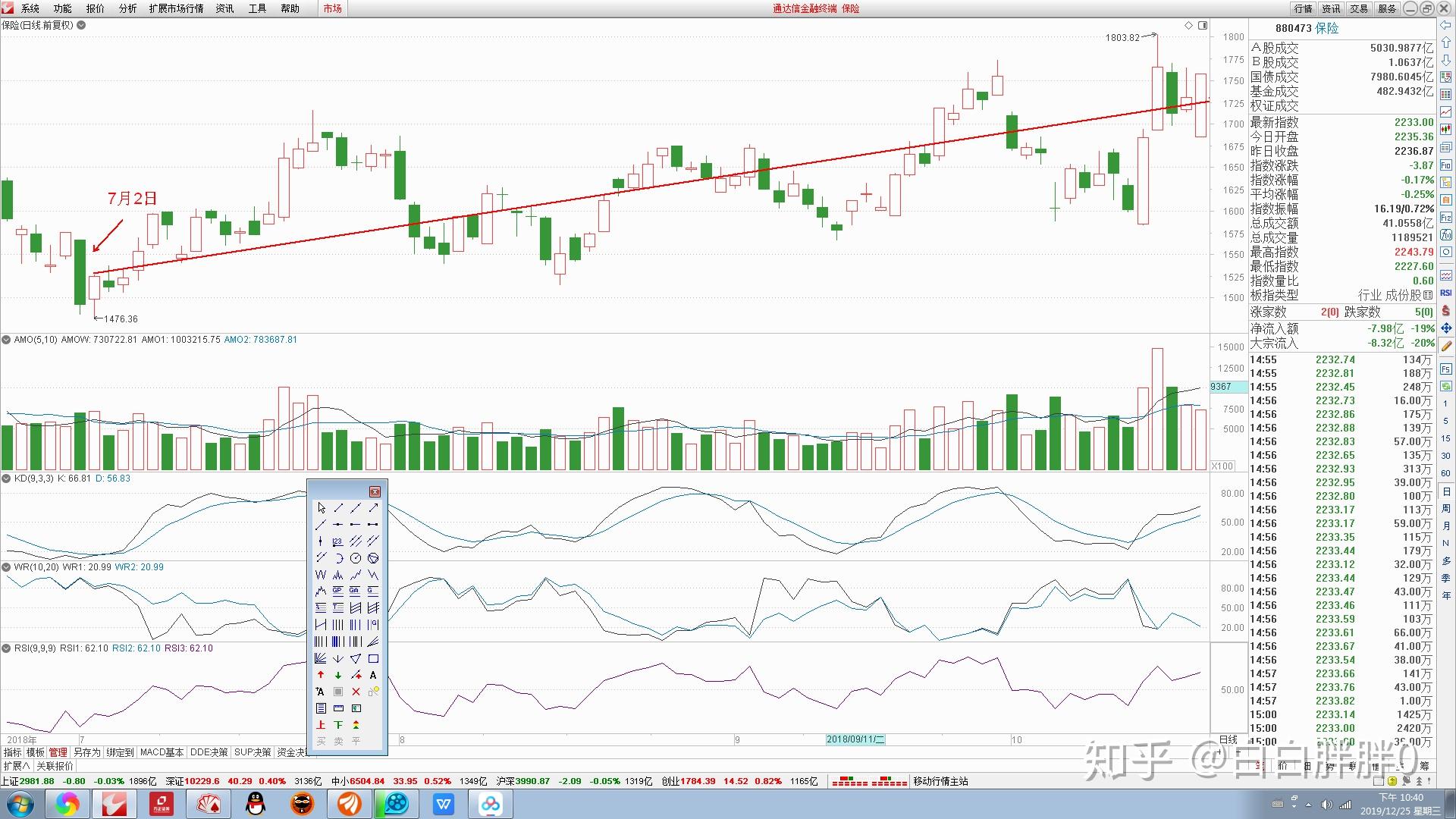The height and width of the screenshot is (819, 1456).
Task: Select the Gann fan angle lines tool
Action: (x=321, y=658)
